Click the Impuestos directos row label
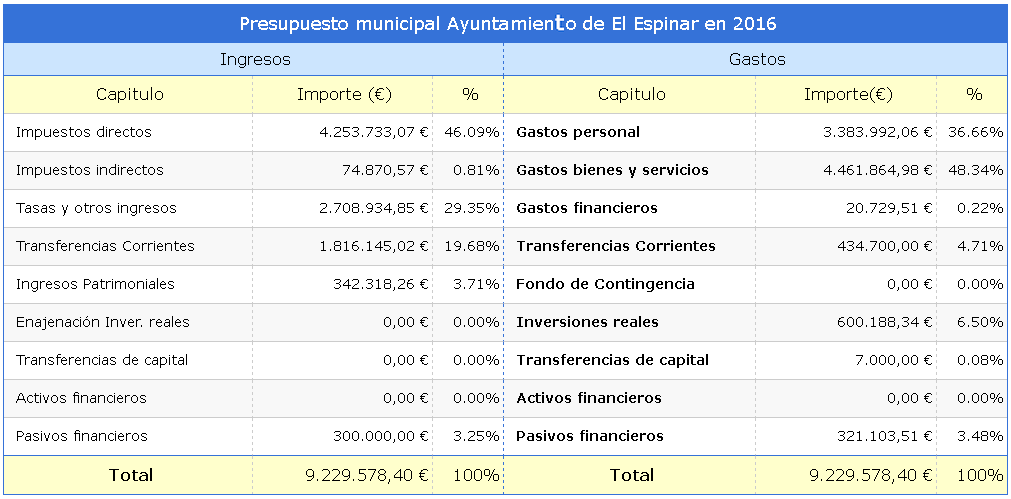Screen dimensions: 1011x499 84,132
